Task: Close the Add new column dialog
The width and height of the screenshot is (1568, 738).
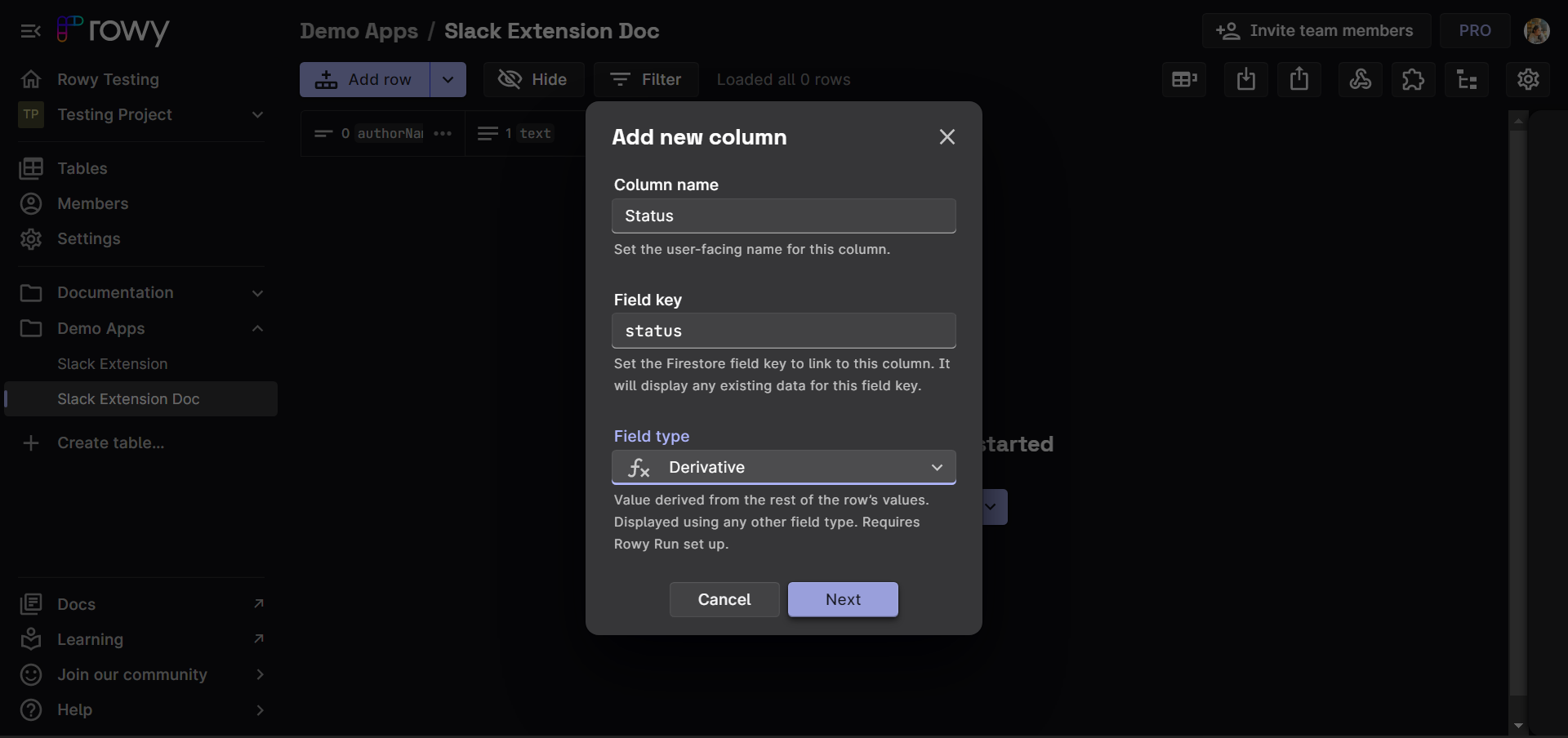Action: 947,136
